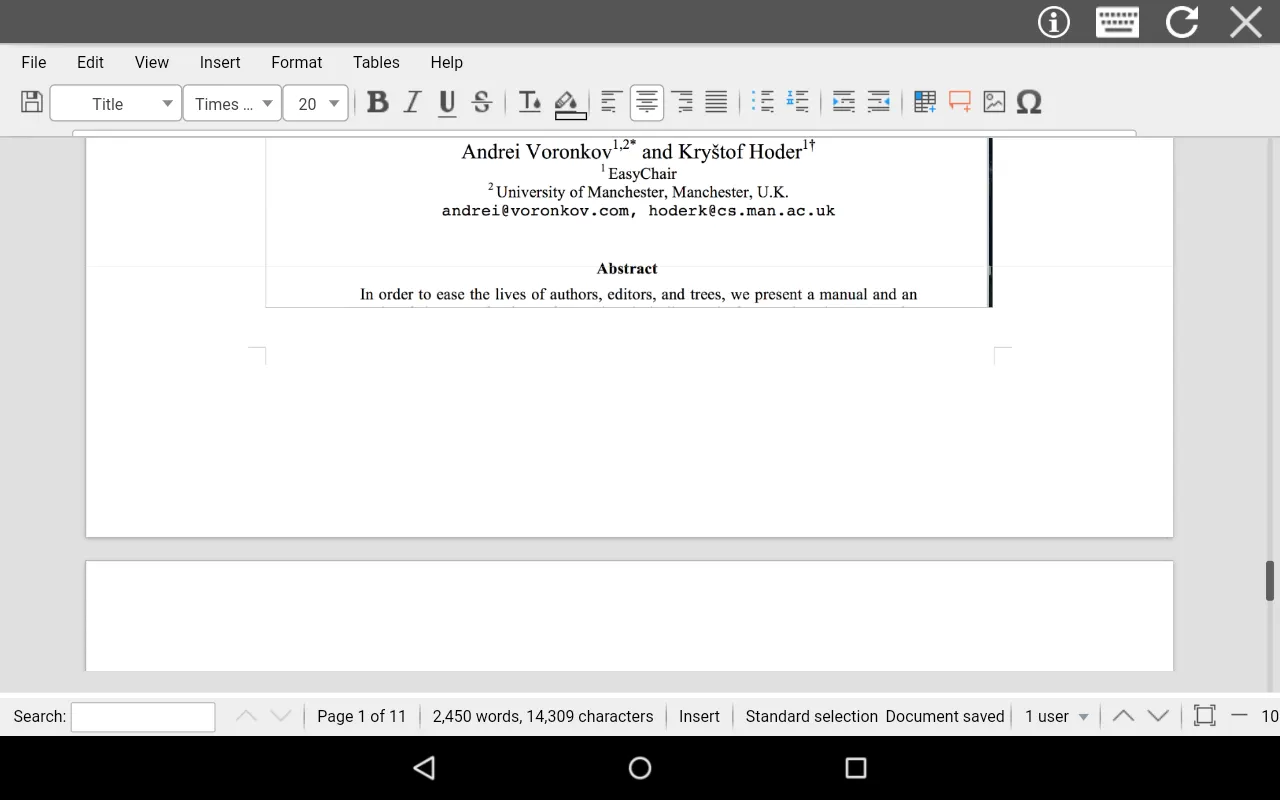
Task: Open the font color tool
Action: [x=529, y=102]
